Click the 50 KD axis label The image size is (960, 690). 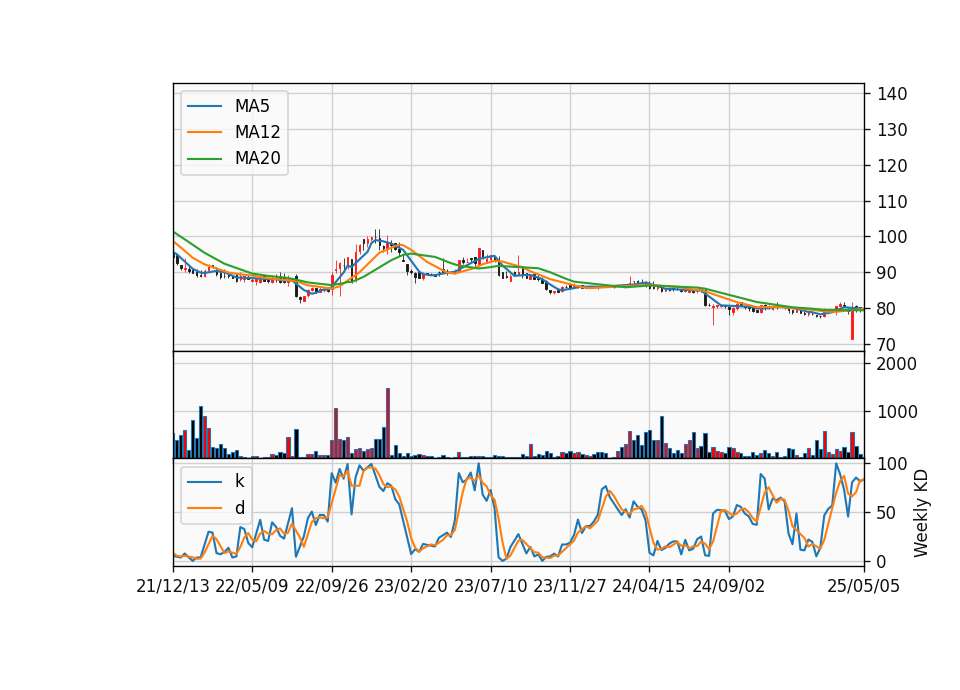coord(887,513)
